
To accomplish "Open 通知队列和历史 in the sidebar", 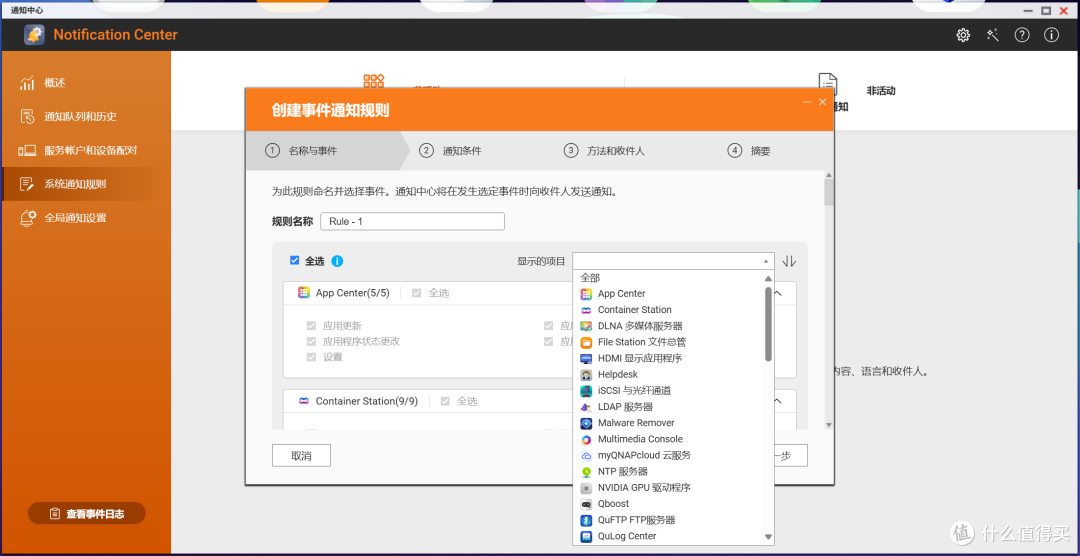I will tap(85, 117).
